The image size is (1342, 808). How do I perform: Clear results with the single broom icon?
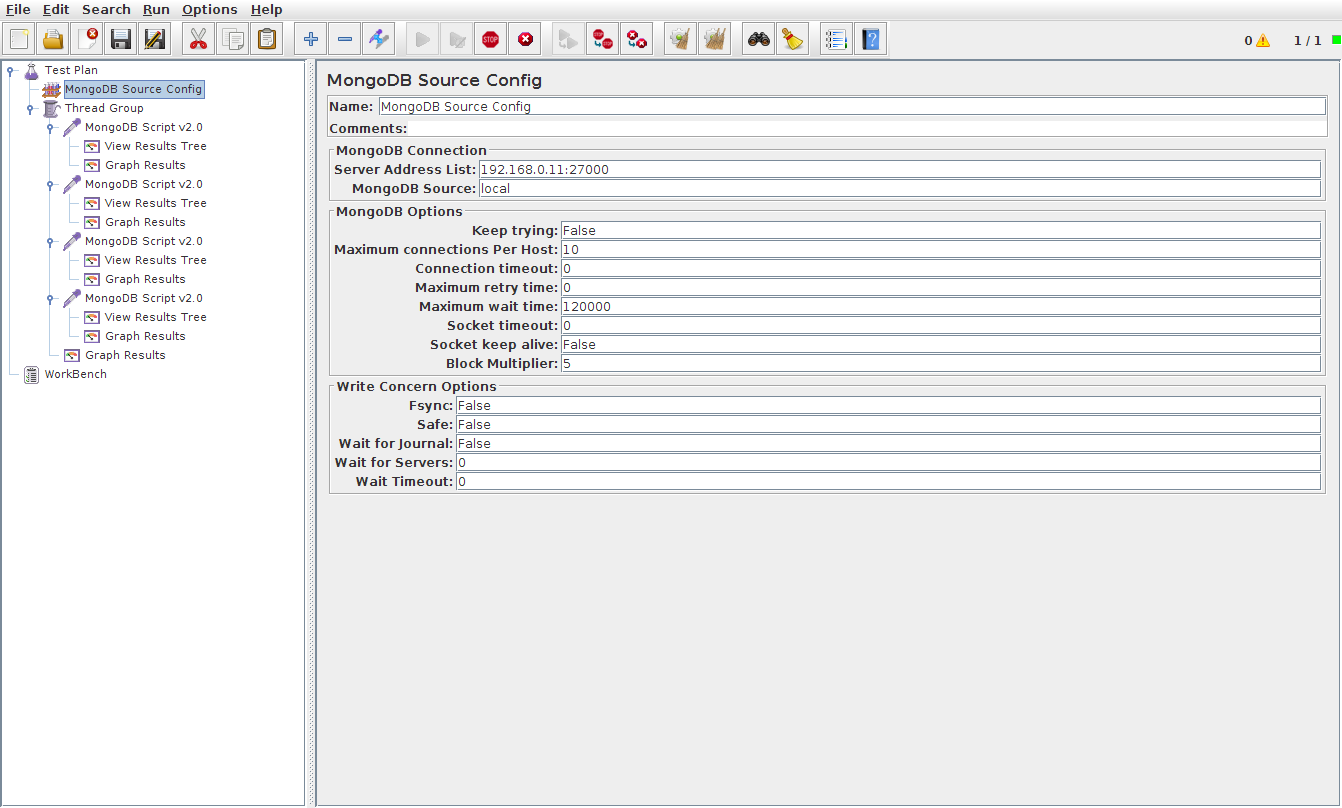(681, 40)
